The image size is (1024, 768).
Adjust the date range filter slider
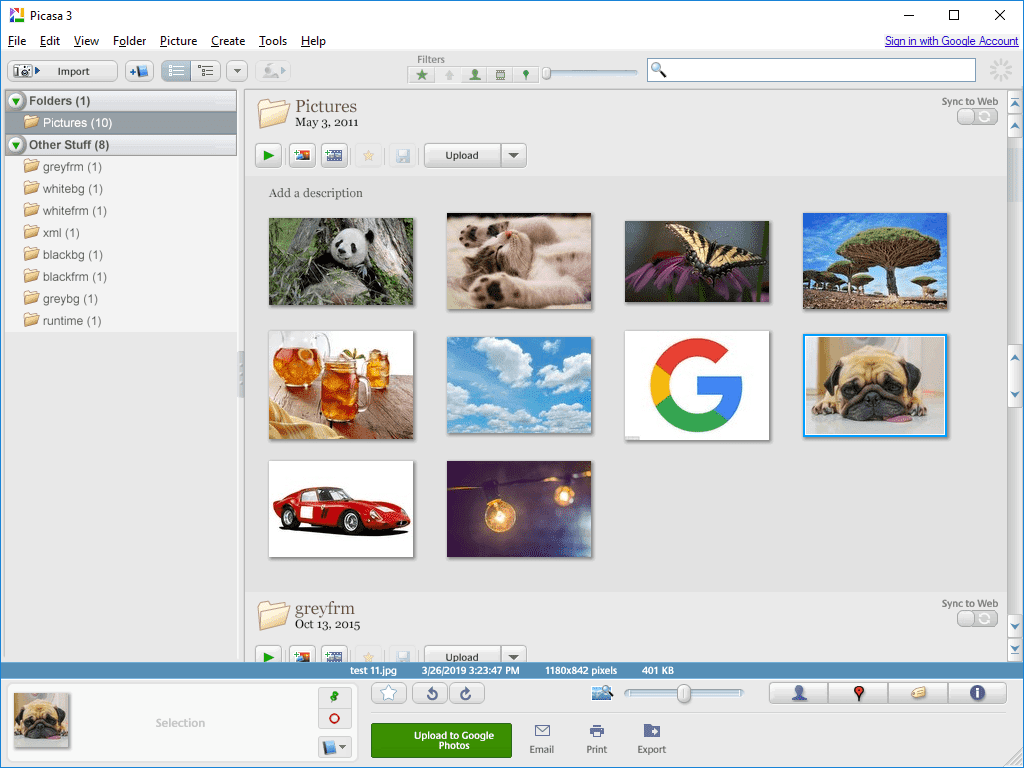click(547, 74)
